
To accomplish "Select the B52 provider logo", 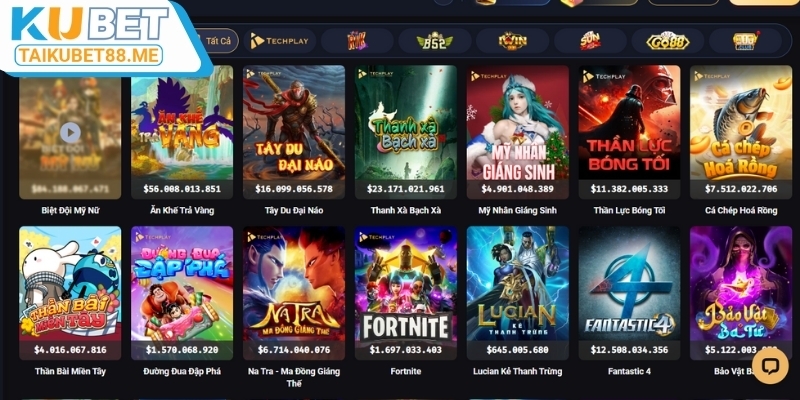I will [x=435, y=41].
